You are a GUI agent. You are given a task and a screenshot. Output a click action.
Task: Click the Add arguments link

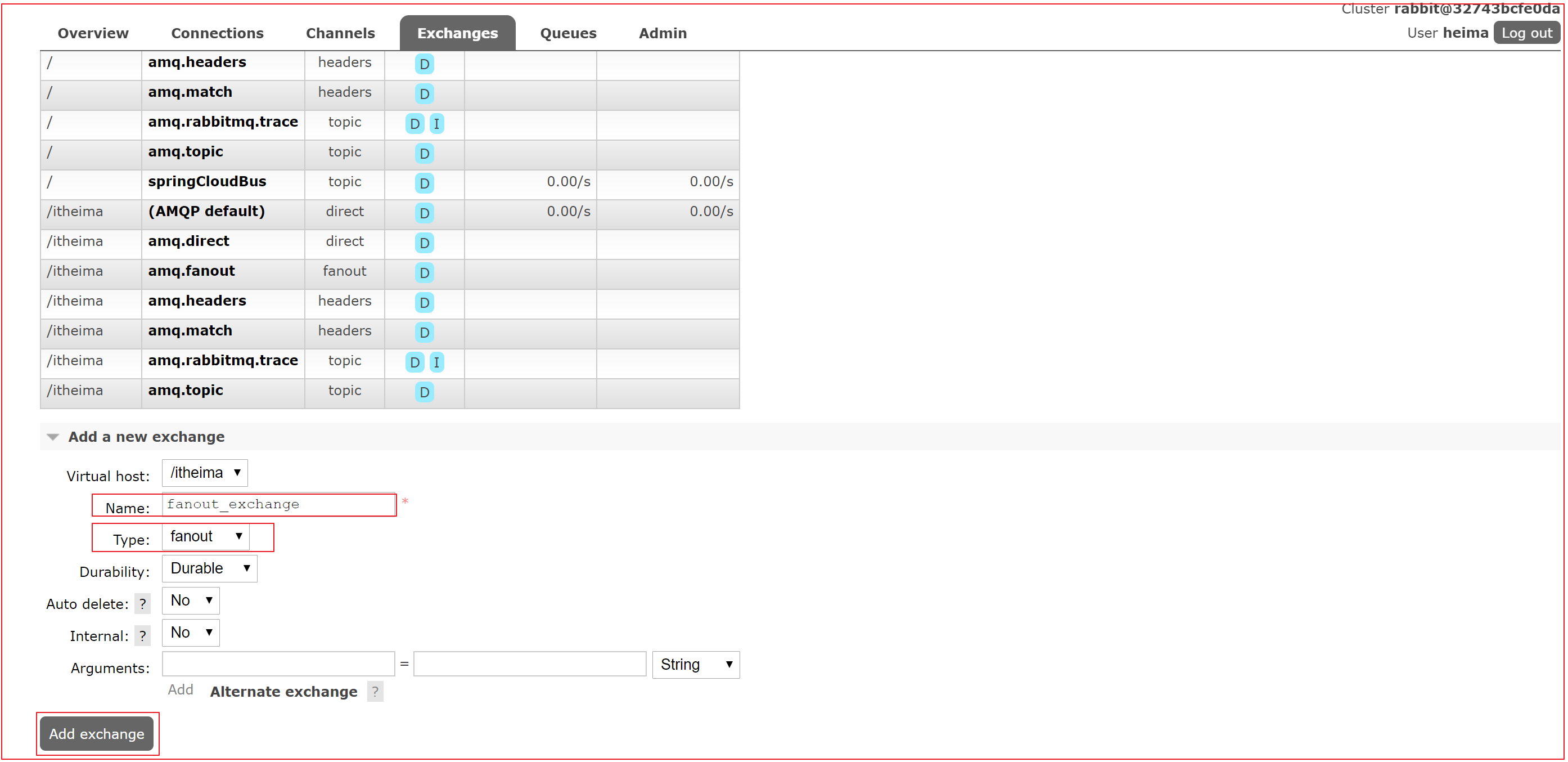pyautogui.click(x=181, y=689)
